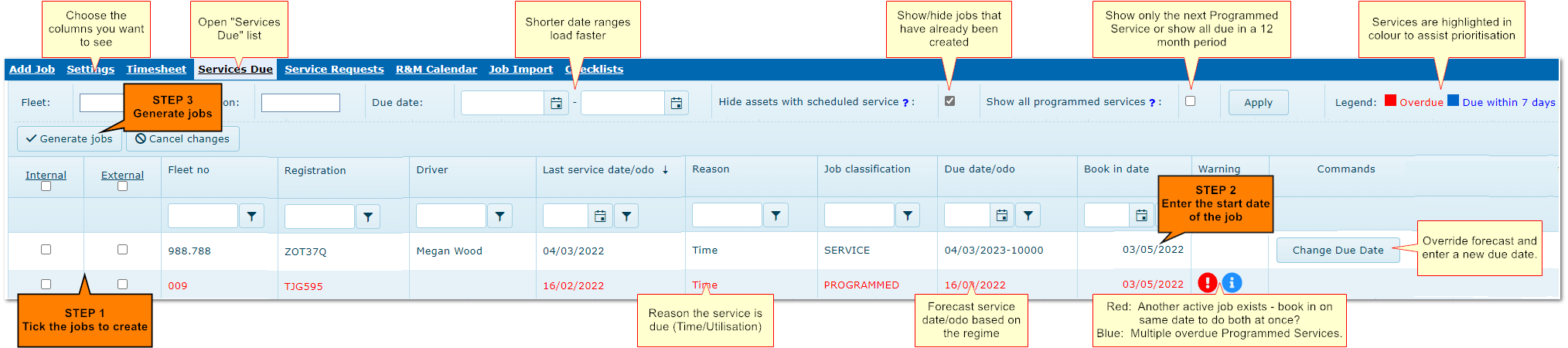Viewport: 1568px width, 348px height.
Task: Toggle Hide assets with scheduled service checkbox
Action: coord(949,101)
